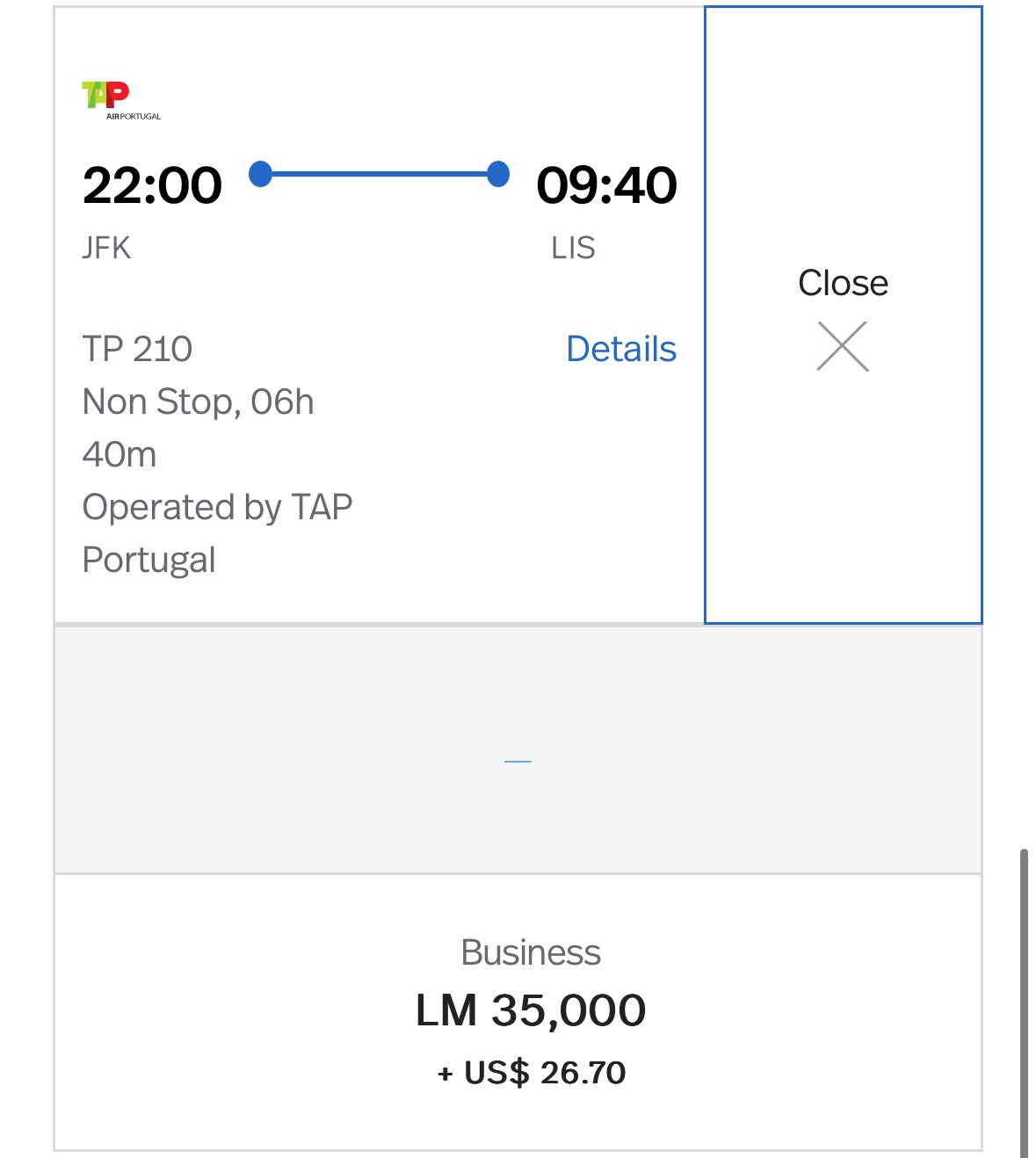The height and width of the screenshot is (1158, 1036).
Task: Click the gray X close icon
Action: 843,346
